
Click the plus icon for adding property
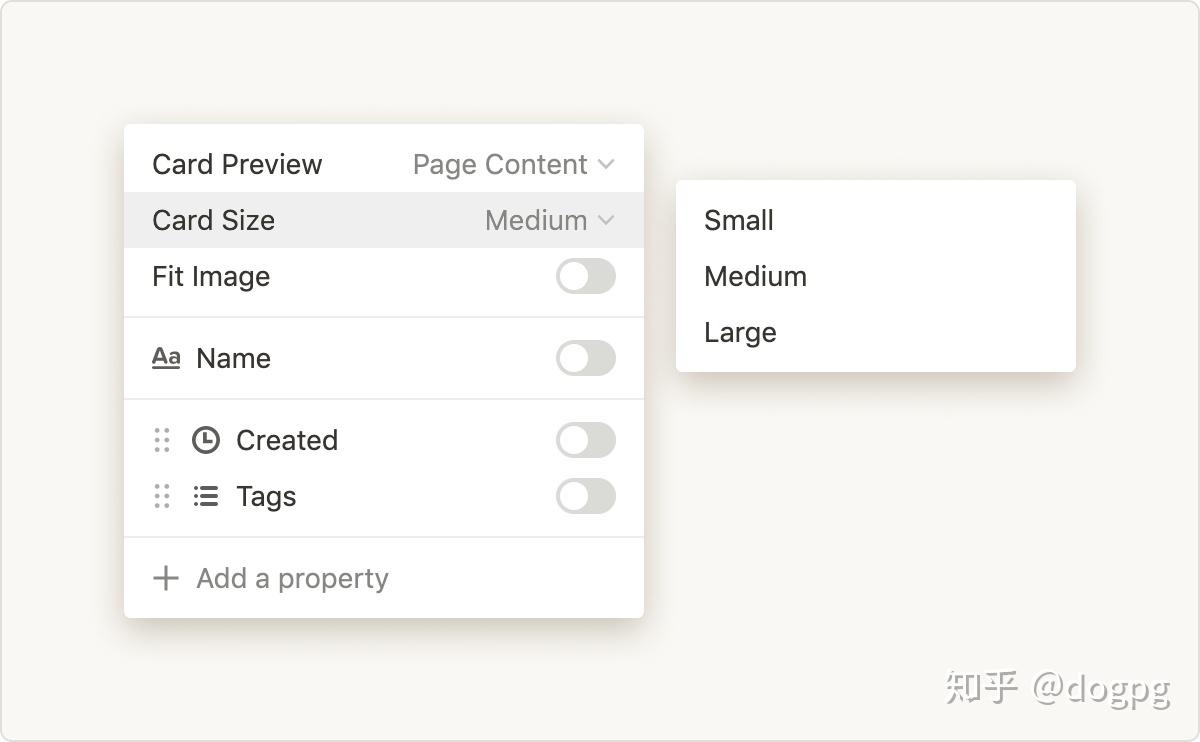[166, 578]
